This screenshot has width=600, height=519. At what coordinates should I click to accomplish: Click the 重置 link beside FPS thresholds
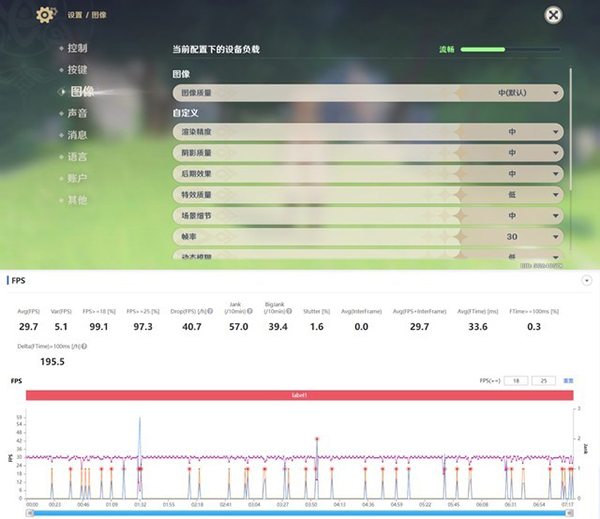(x=568, y=381)
